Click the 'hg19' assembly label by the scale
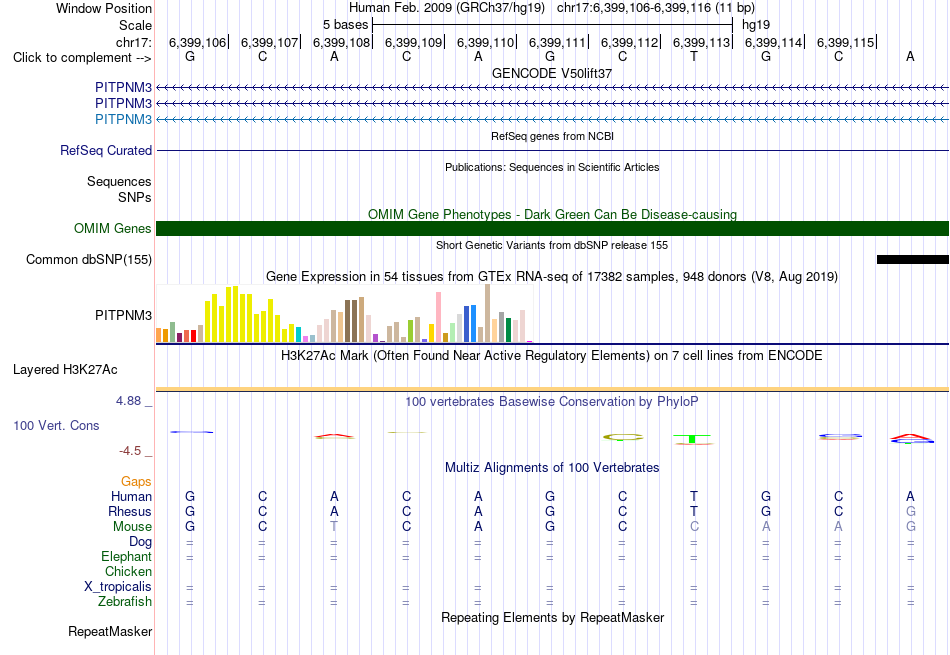 [756, 25]
